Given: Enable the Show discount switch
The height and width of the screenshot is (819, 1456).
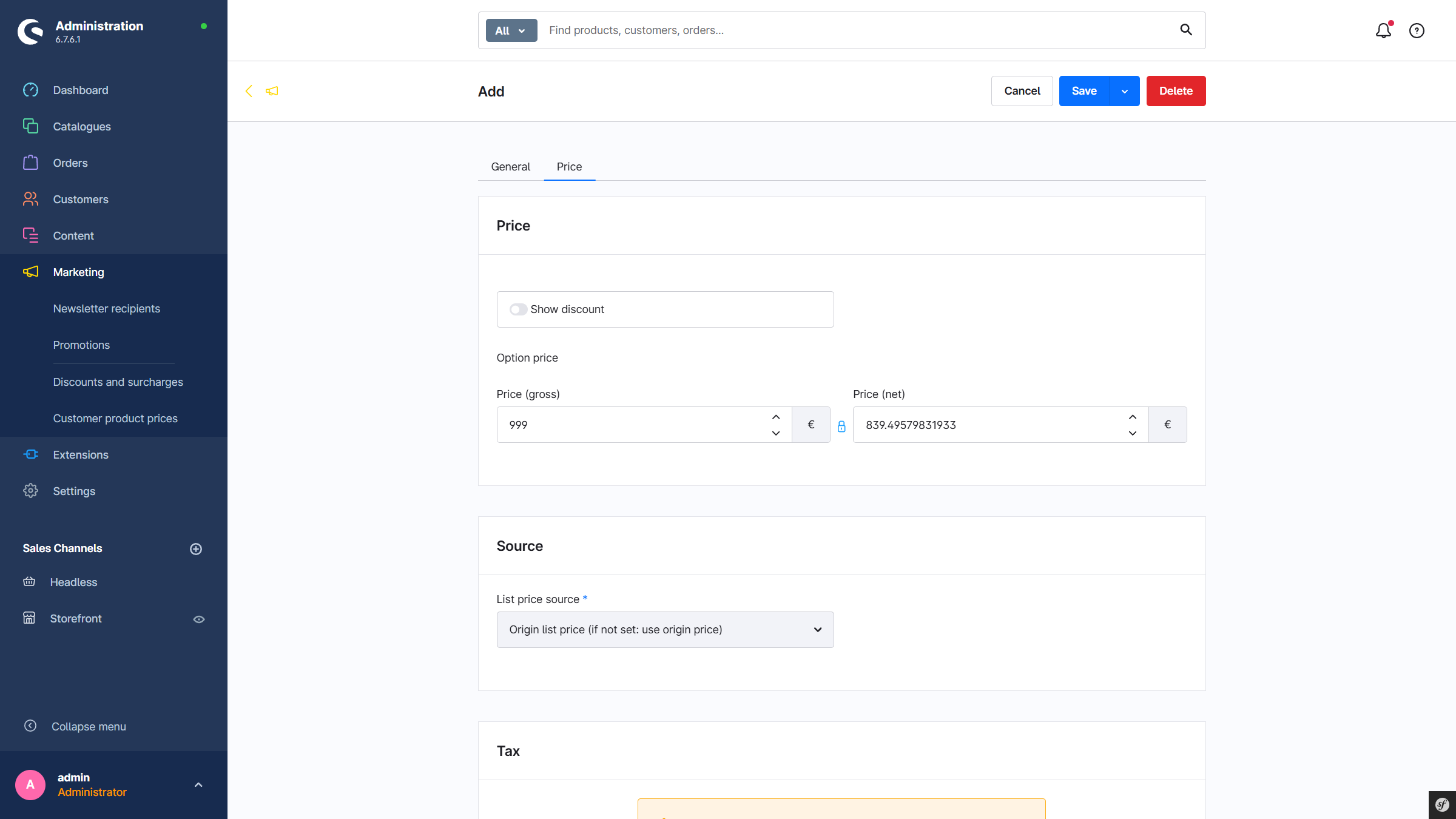Looking at the screenshot, I should tap(518, 309).
